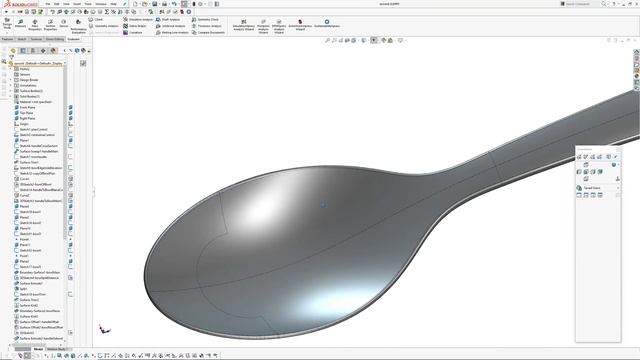Open Mass Properties
The height and width of the screenshot is (360, 640).
tap(35, 24)
